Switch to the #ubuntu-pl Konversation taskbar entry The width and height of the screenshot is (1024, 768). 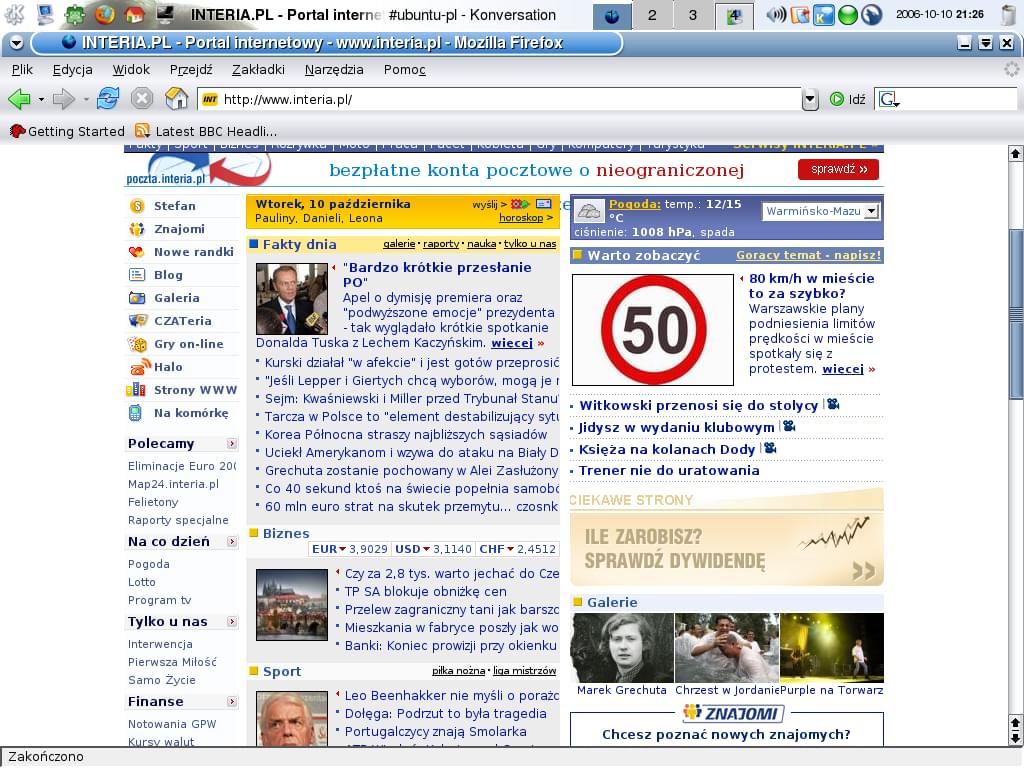472,15
